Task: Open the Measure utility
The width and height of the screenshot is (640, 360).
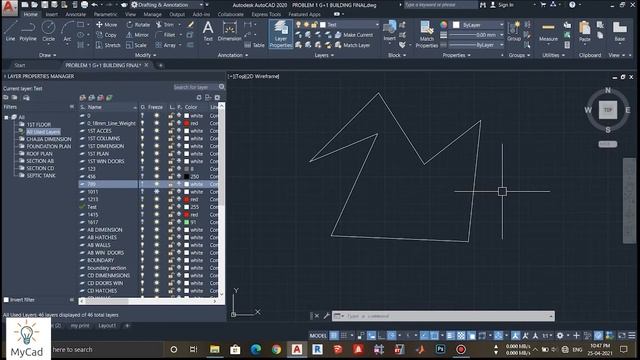Action: point(548,32)
